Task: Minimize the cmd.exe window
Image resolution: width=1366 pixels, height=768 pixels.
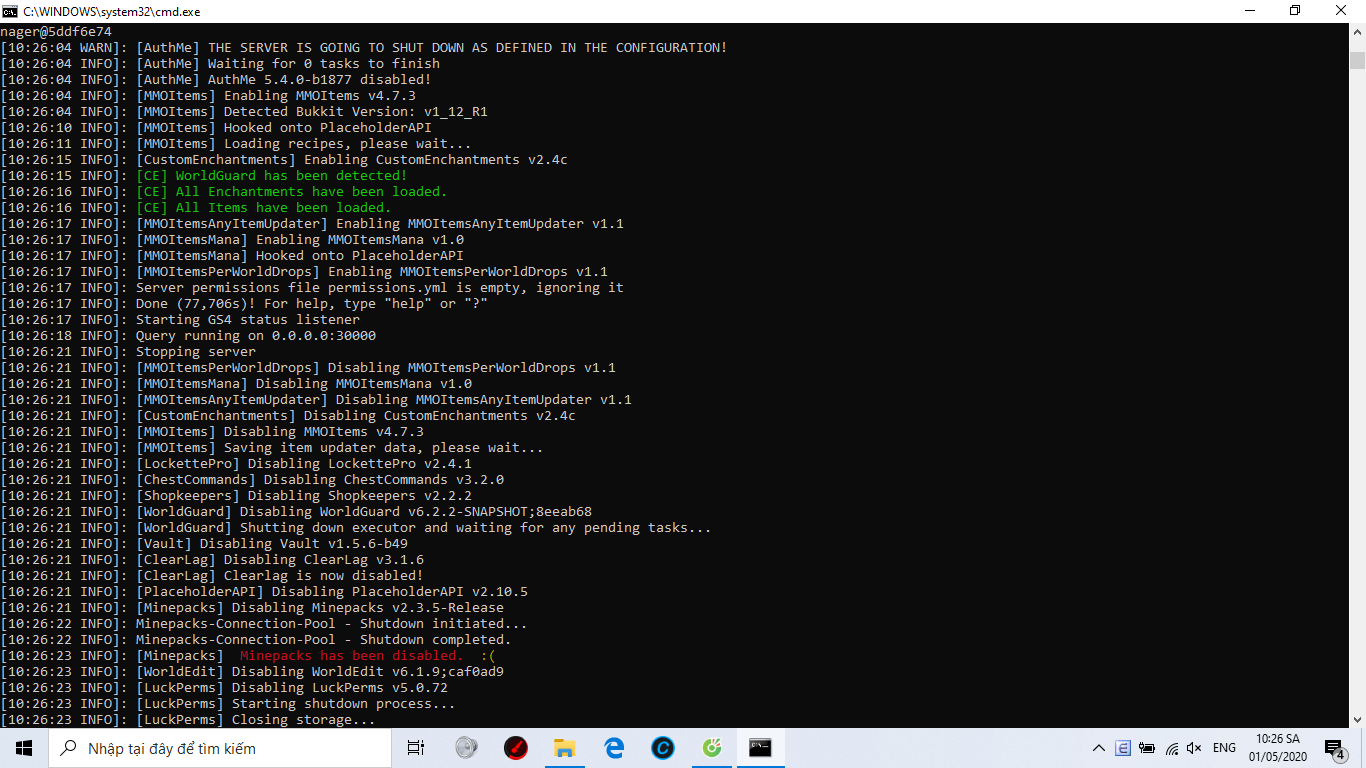Action: [x=1249, y=11]
